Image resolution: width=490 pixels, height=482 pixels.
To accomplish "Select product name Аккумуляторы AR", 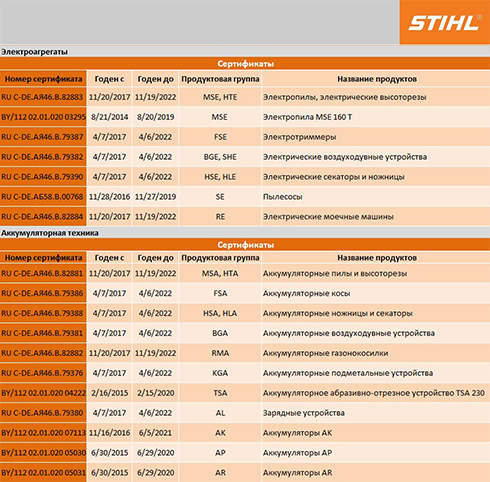I will 297,473.
